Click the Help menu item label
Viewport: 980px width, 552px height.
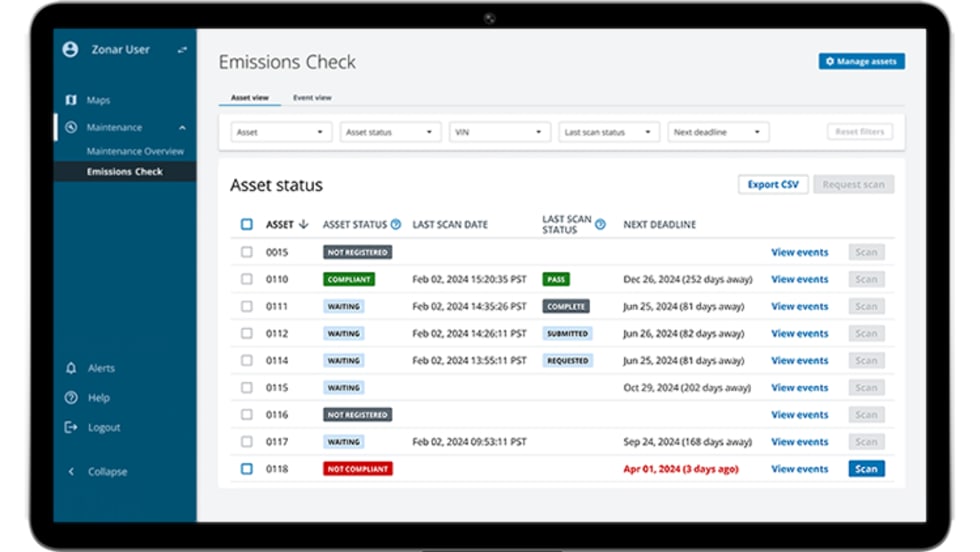[x=99, y=398]
